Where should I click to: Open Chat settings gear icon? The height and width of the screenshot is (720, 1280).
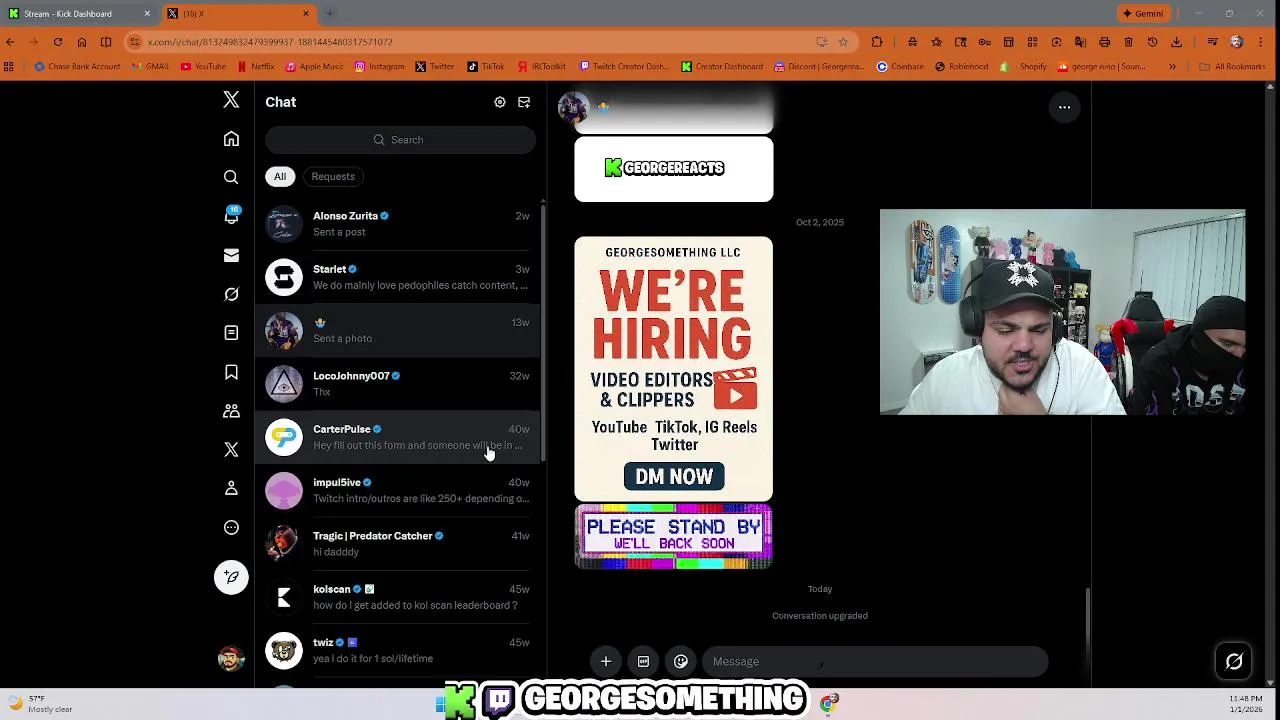tap(500, 102)
